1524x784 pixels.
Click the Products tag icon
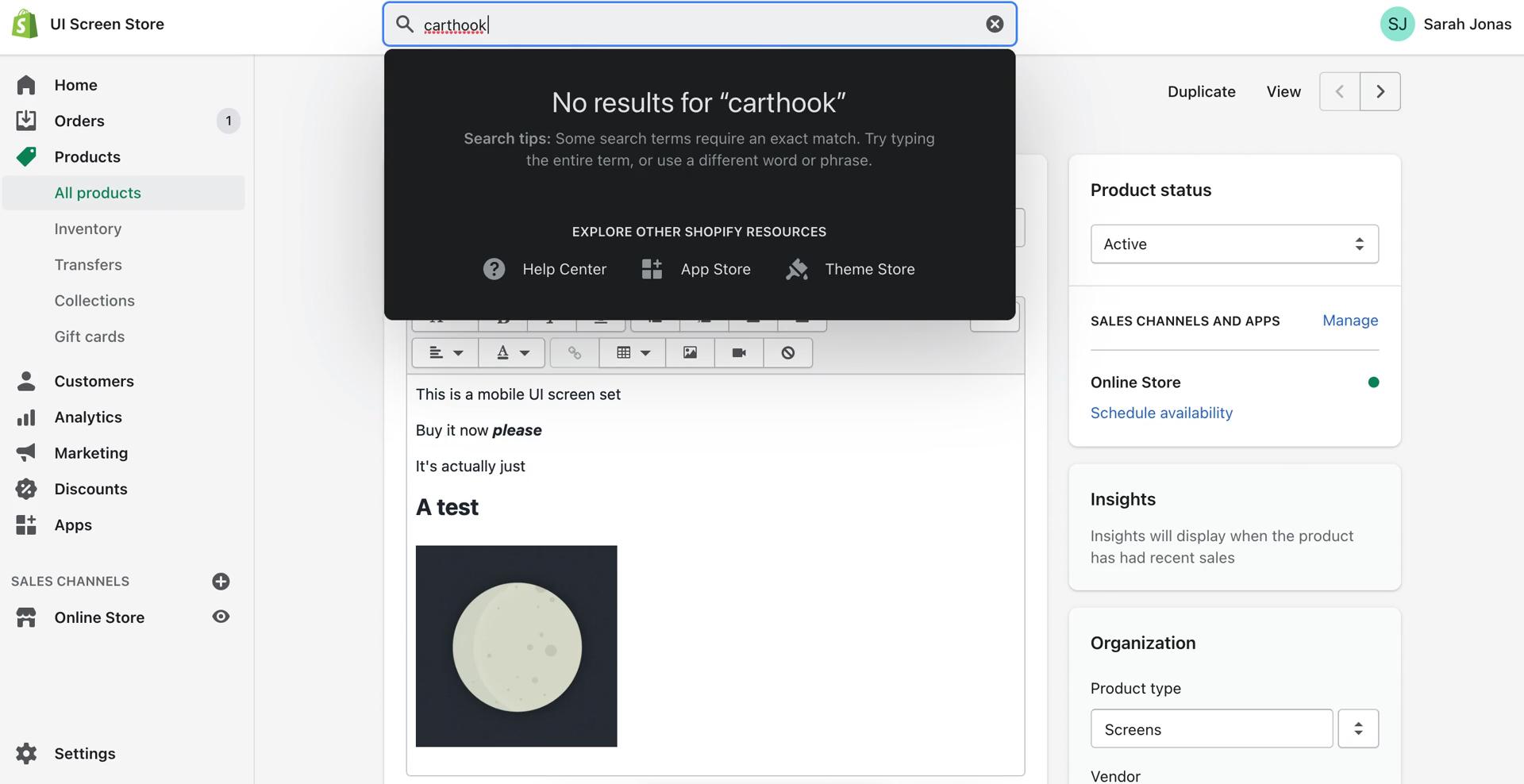[26, 156]
